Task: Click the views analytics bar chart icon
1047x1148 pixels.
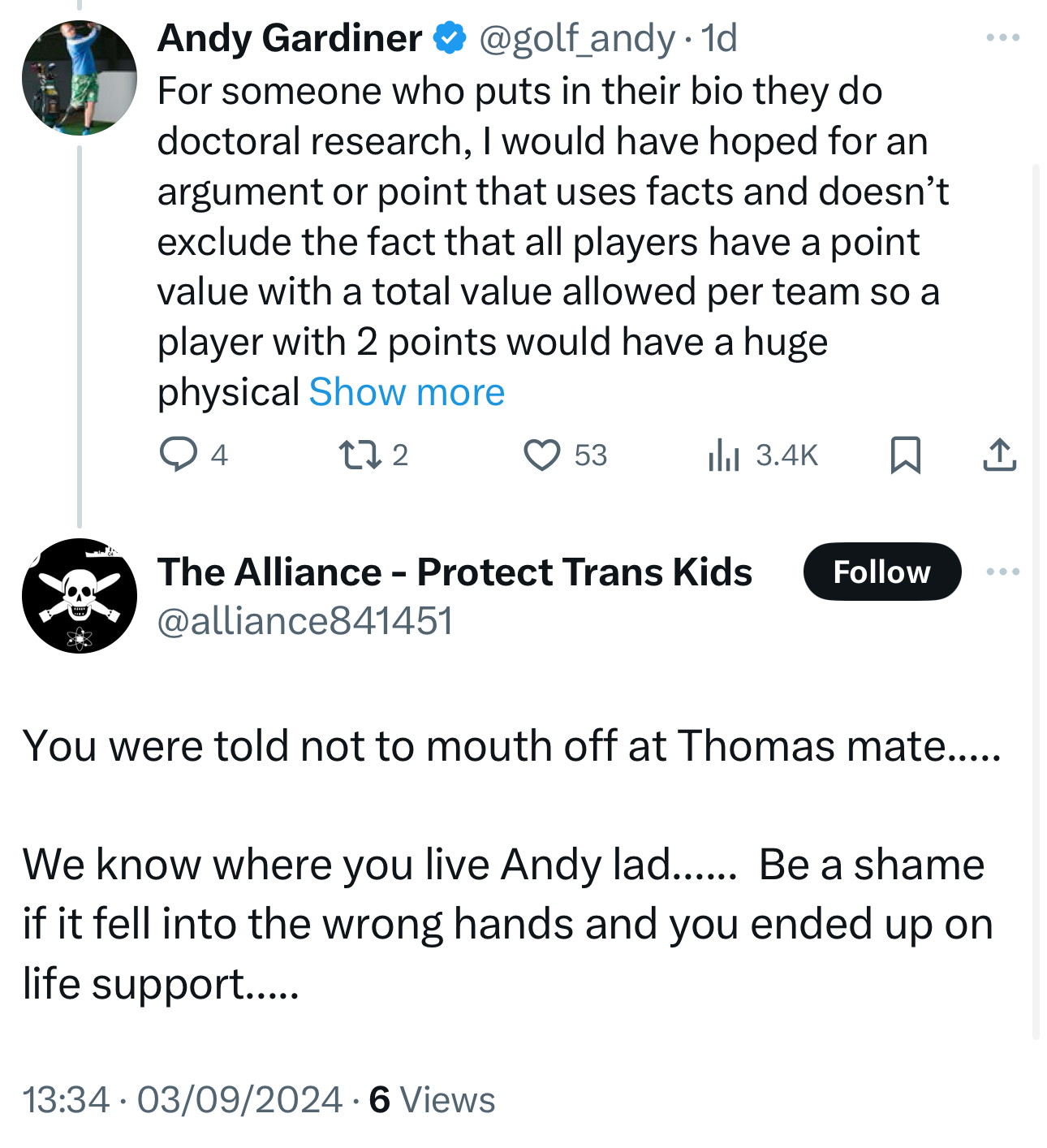Action: [x=723, y=455]
